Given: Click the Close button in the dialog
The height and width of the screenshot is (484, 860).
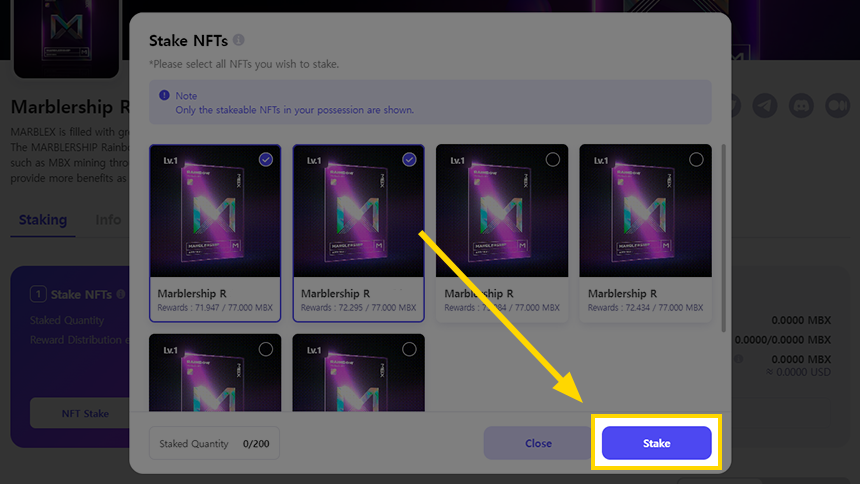Looking at the screenshot, I should tap(538, 443).
